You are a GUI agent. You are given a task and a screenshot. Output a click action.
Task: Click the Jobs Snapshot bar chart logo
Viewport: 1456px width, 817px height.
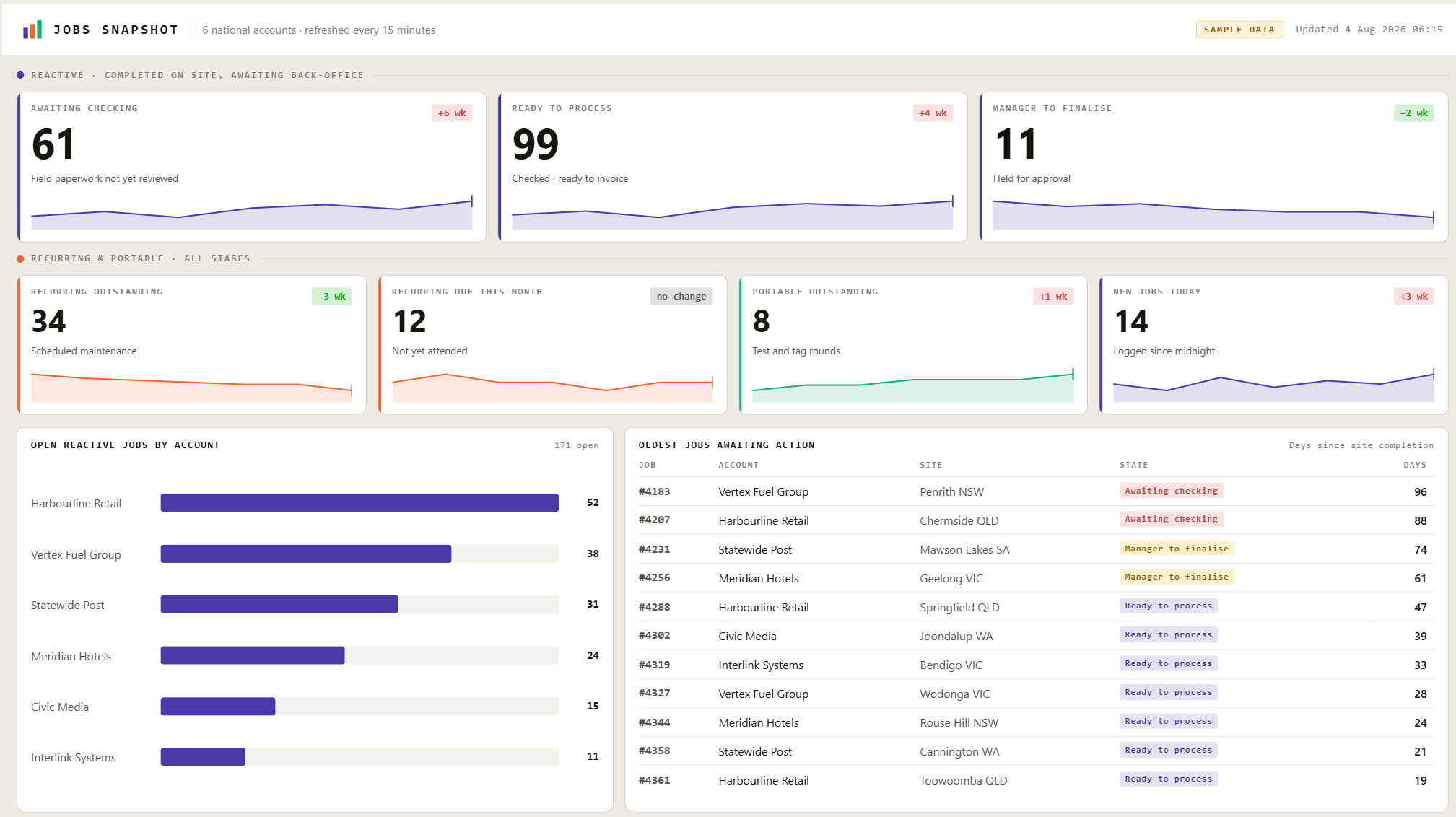click(x=32, y=30)
